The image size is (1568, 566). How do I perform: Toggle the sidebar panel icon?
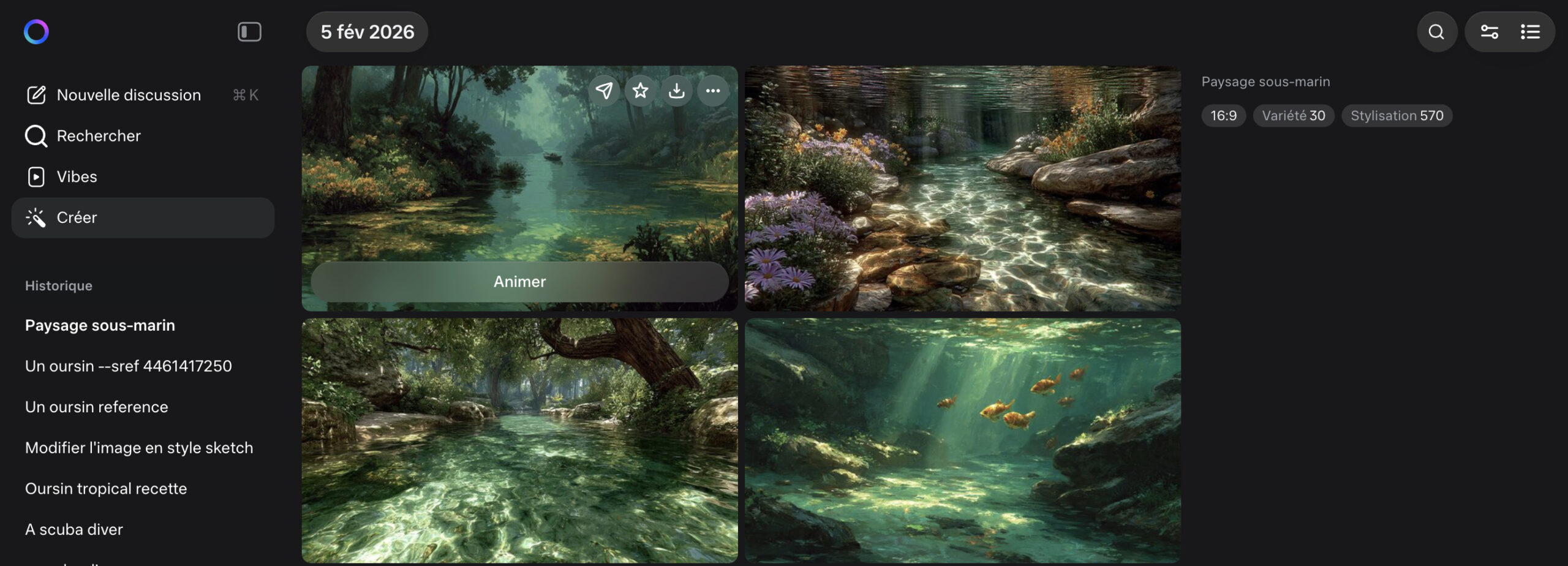tap(249, 32)
